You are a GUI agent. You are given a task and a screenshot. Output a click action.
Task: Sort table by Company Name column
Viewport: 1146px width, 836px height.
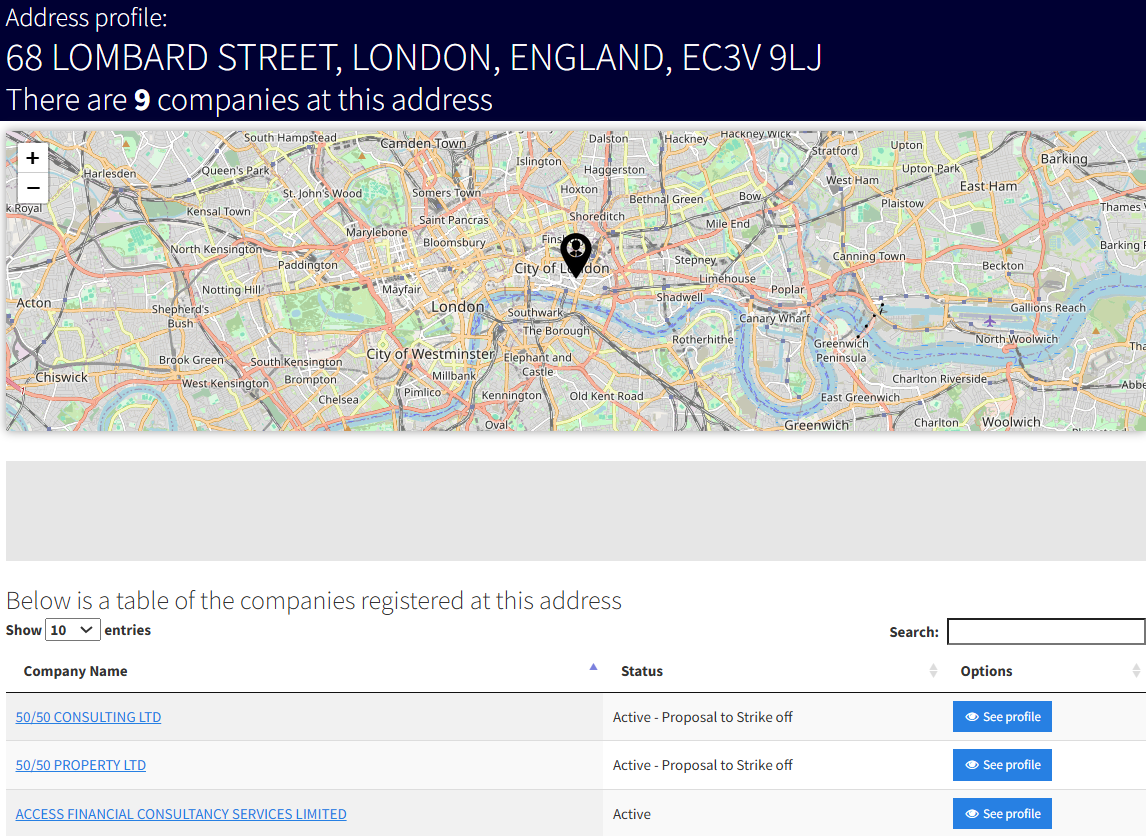tap(593, 667)
